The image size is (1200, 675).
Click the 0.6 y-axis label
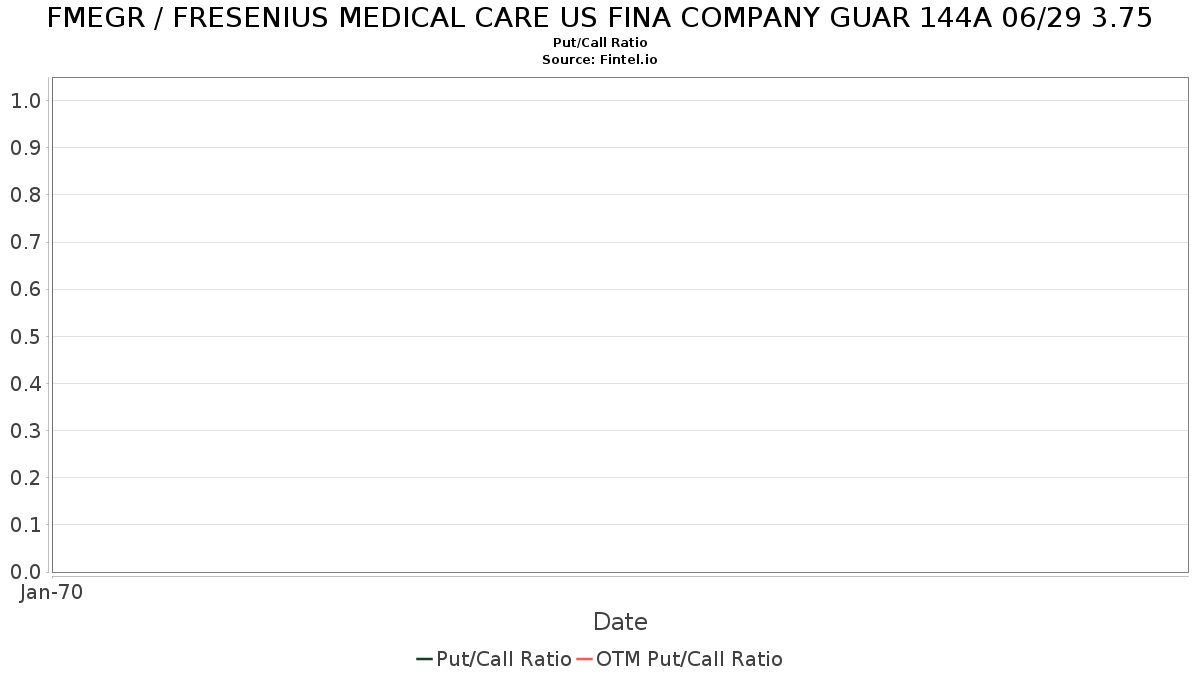[x=25, y=289]
